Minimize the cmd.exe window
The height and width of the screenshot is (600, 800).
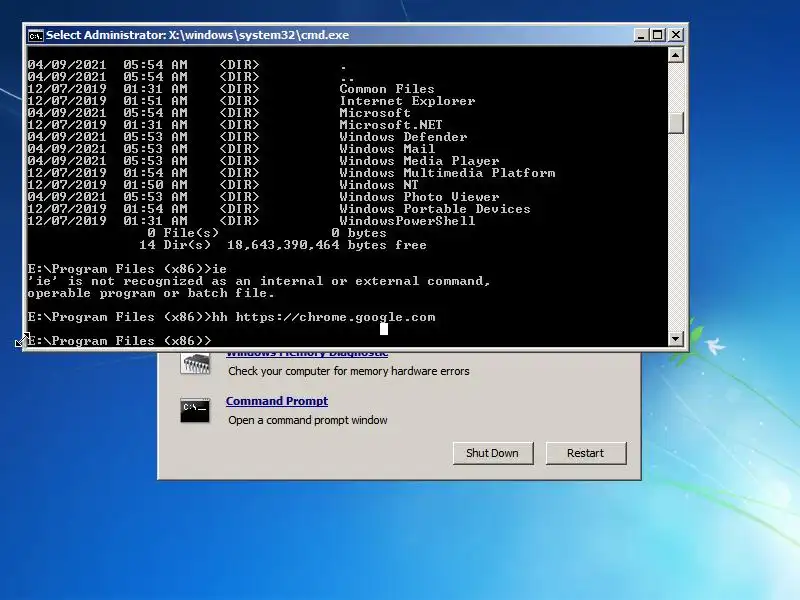click(641, 35)
